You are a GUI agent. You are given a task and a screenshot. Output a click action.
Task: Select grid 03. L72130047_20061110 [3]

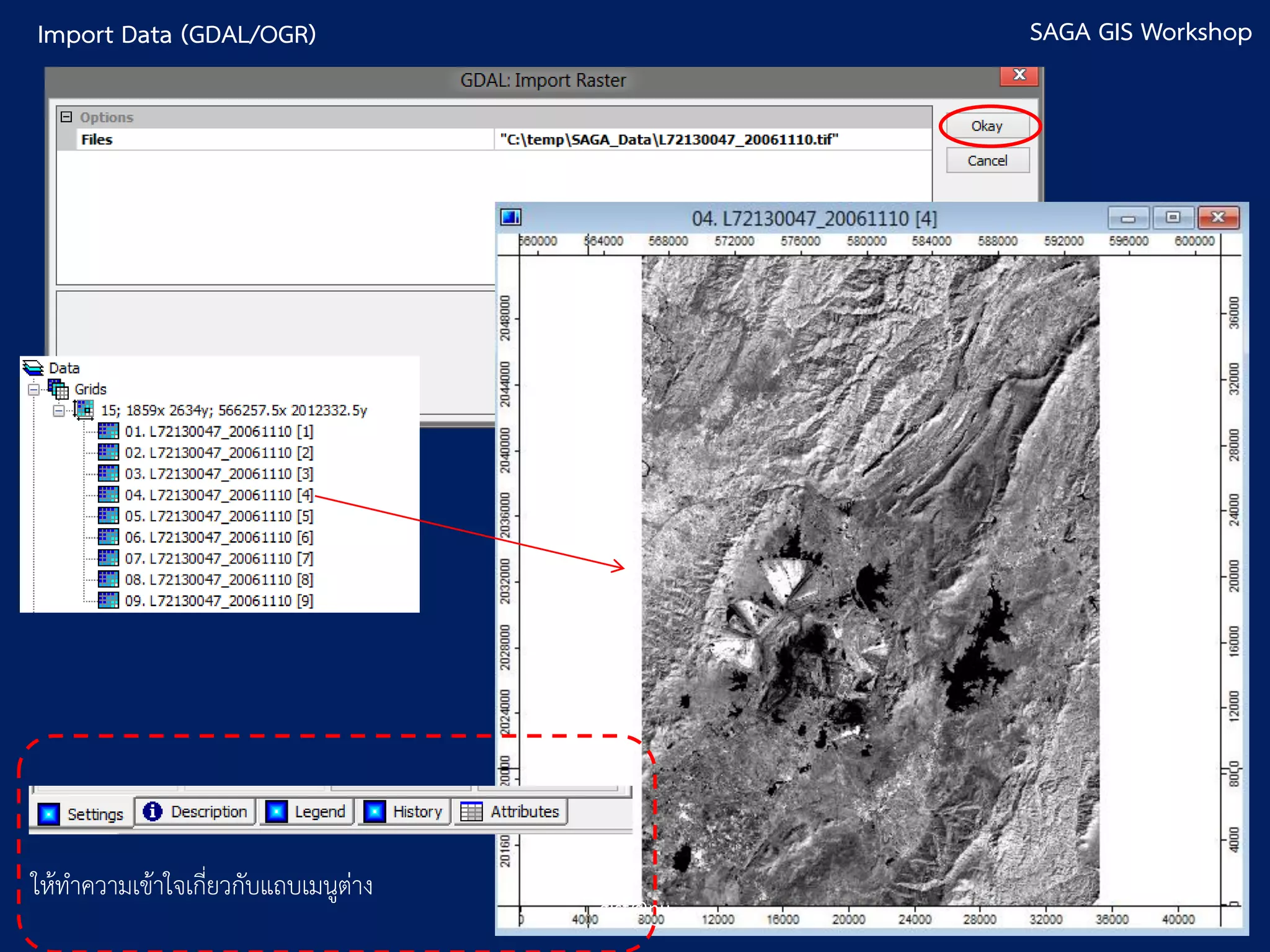pyautogui.click(x=219, y=474)
